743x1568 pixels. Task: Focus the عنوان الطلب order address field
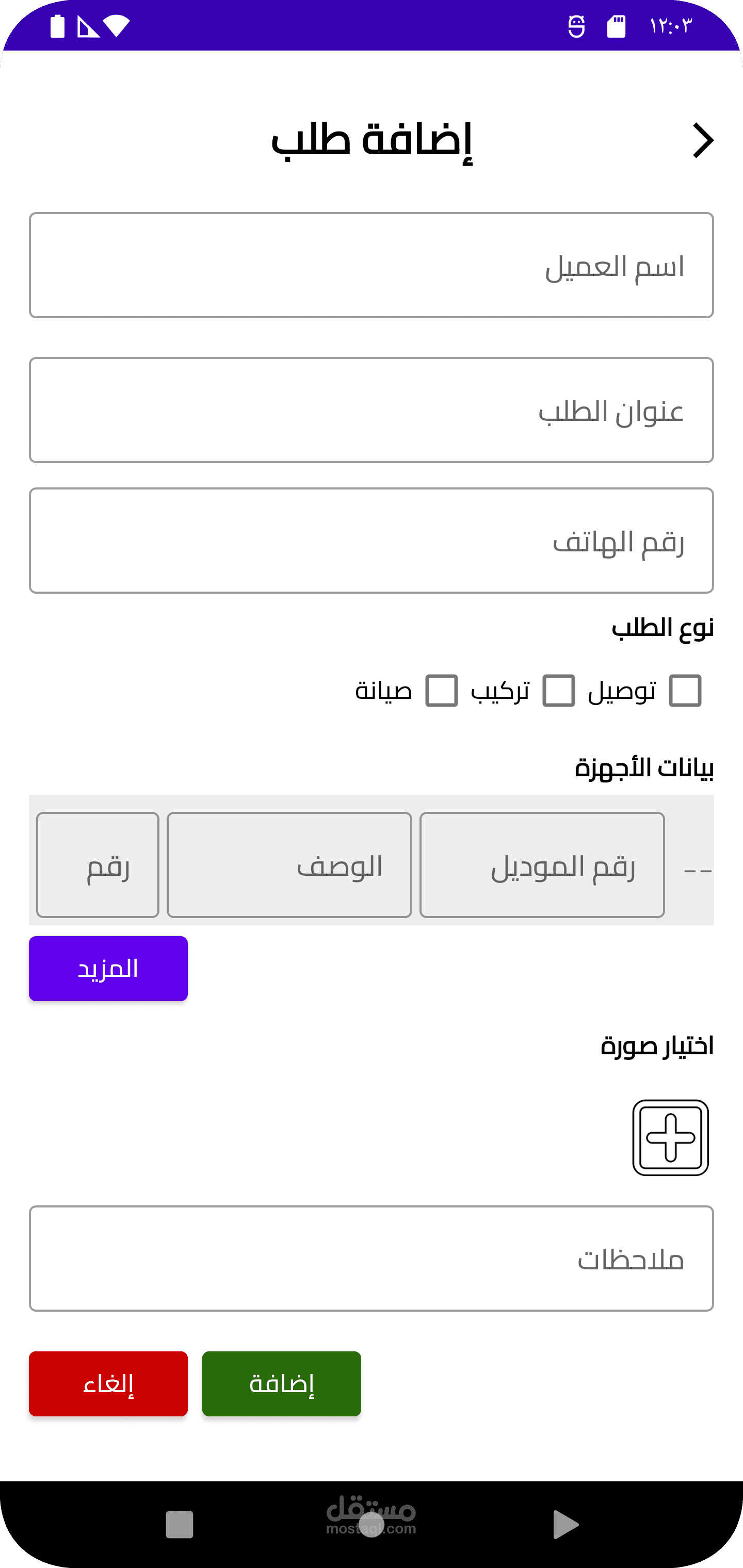(x=372, y=410)
